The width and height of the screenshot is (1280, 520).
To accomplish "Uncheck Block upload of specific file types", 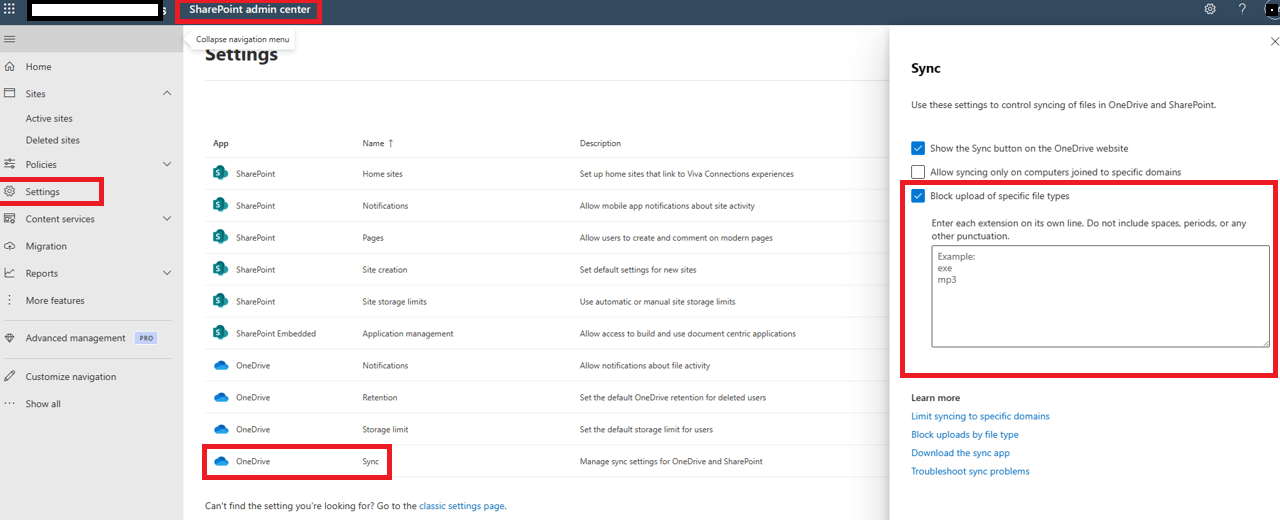I will coord(918,196).
